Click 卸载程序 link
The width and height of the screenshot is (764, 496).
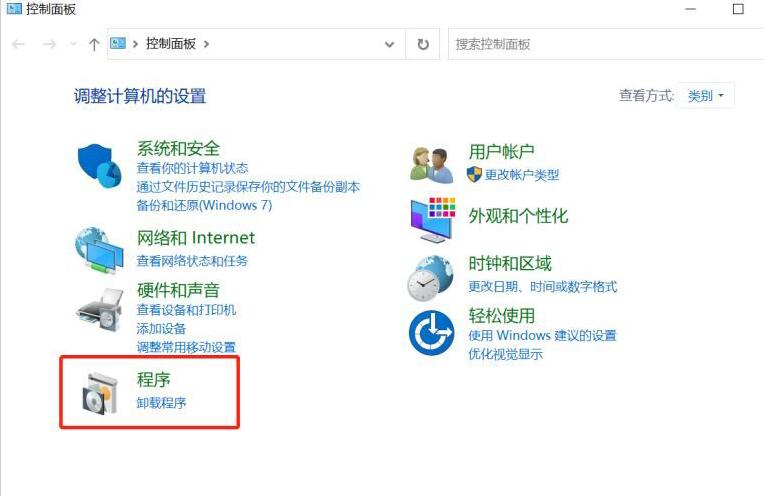(x=161, y=402)
